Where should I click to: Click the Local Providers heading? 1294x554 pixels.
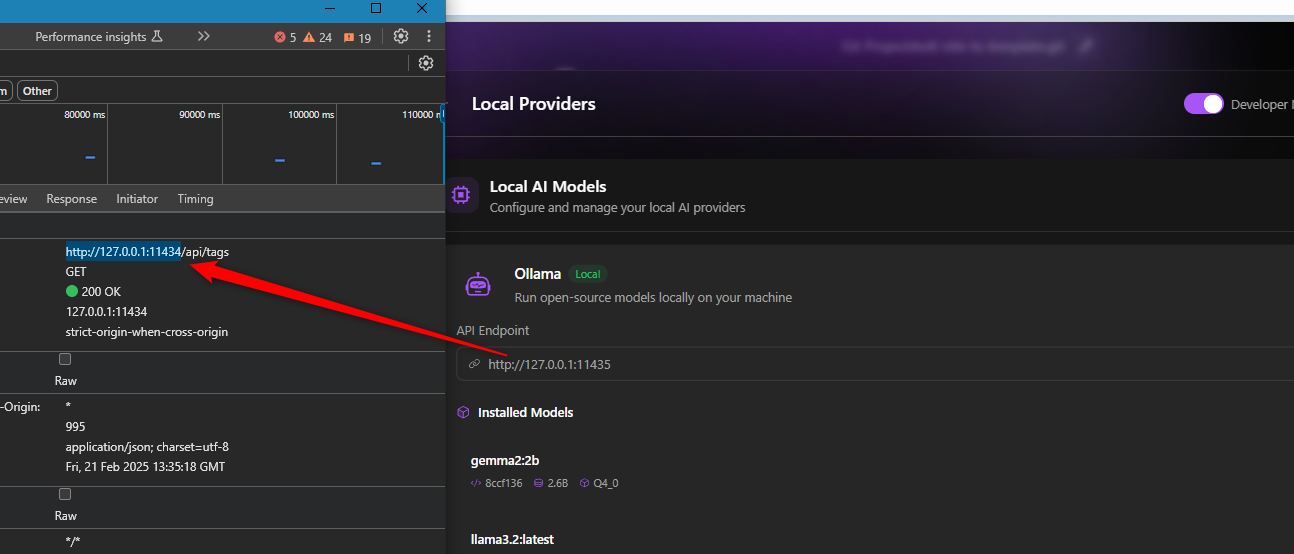(x=533, y=104)
